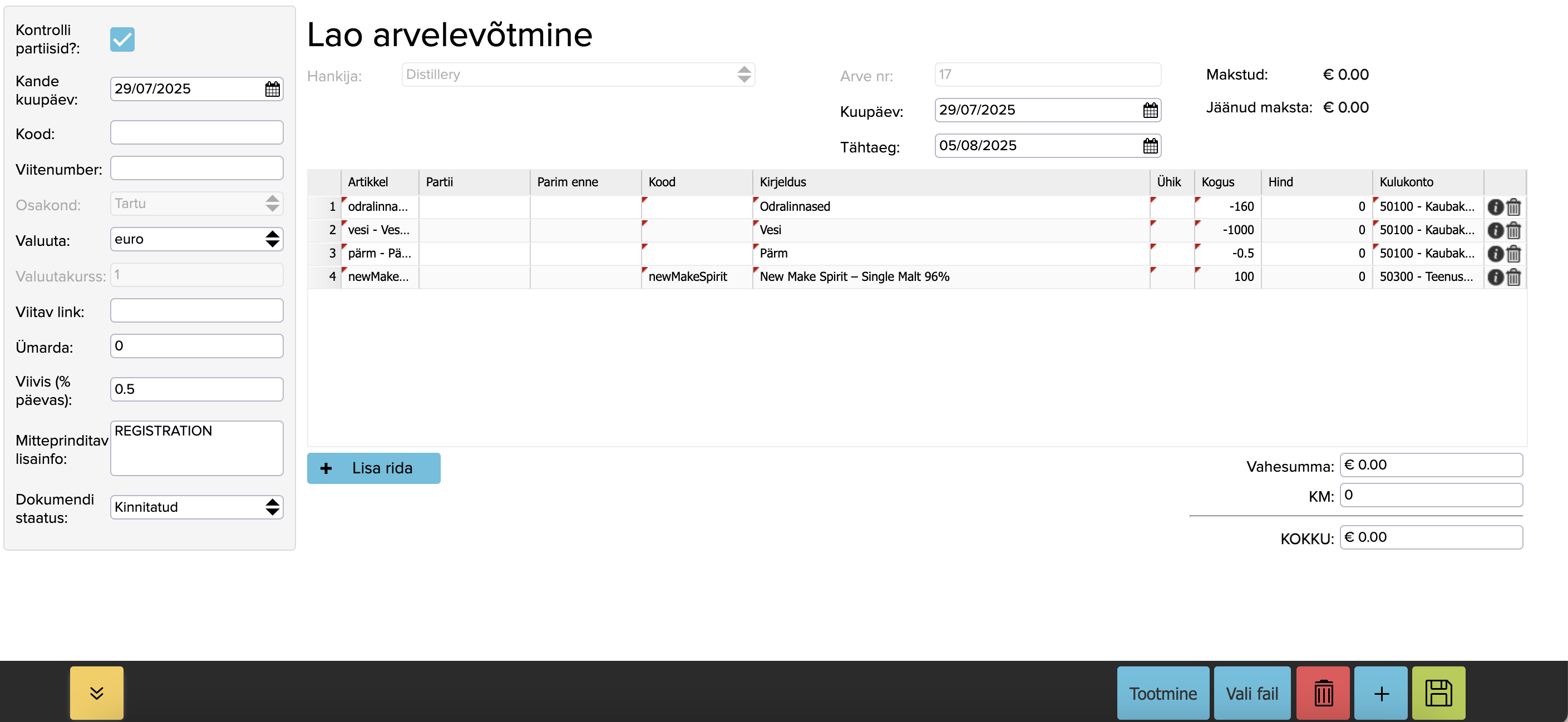Click the blue plus button in bottom bar
The height and width of the screenshot is (722, 1568).
click(x=1380, y=693)
